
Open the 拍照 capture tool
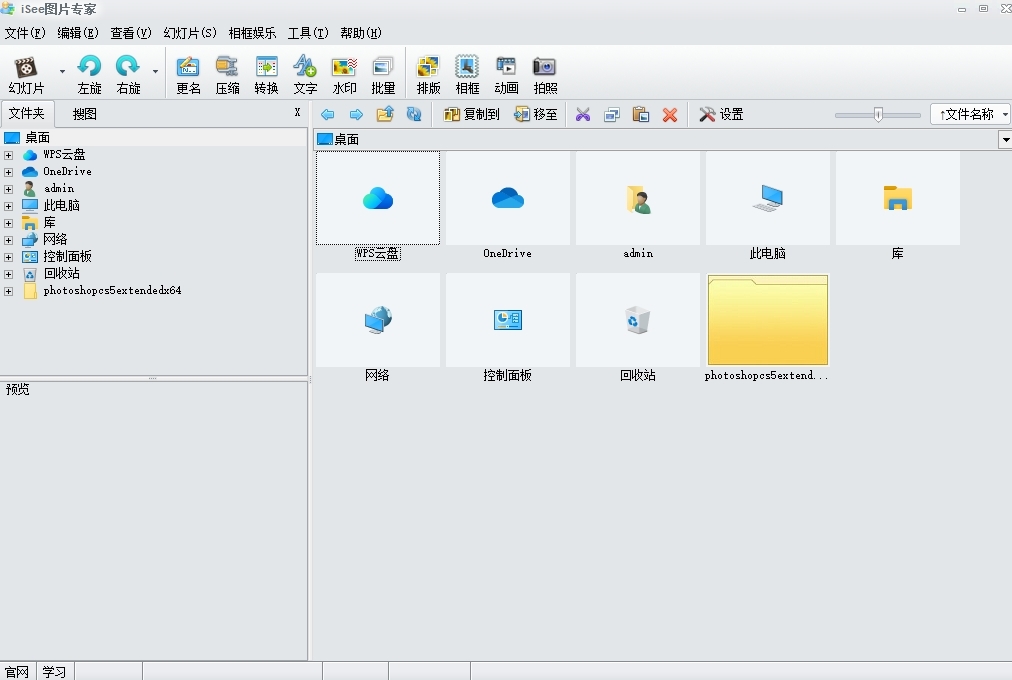(x=545, y=72)
